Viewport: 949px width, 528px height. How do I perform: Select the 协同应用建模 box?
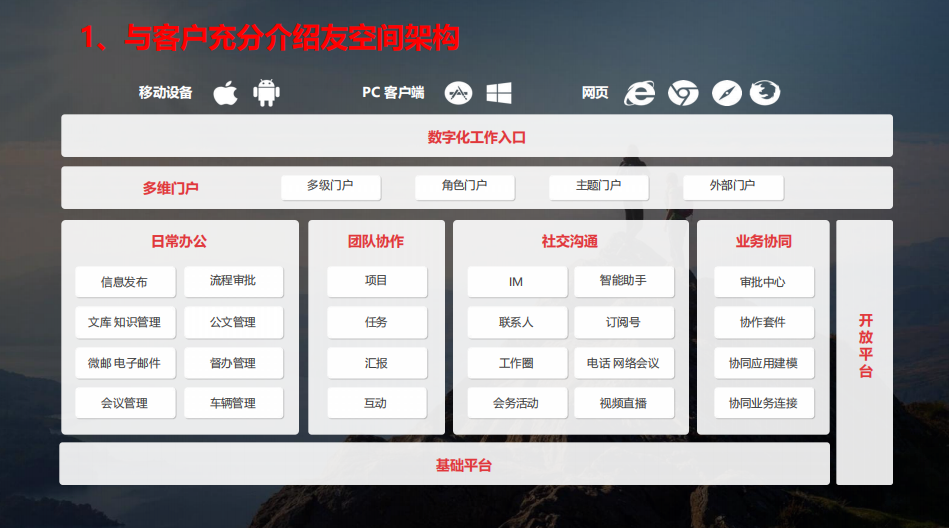(x=764, y=363)
